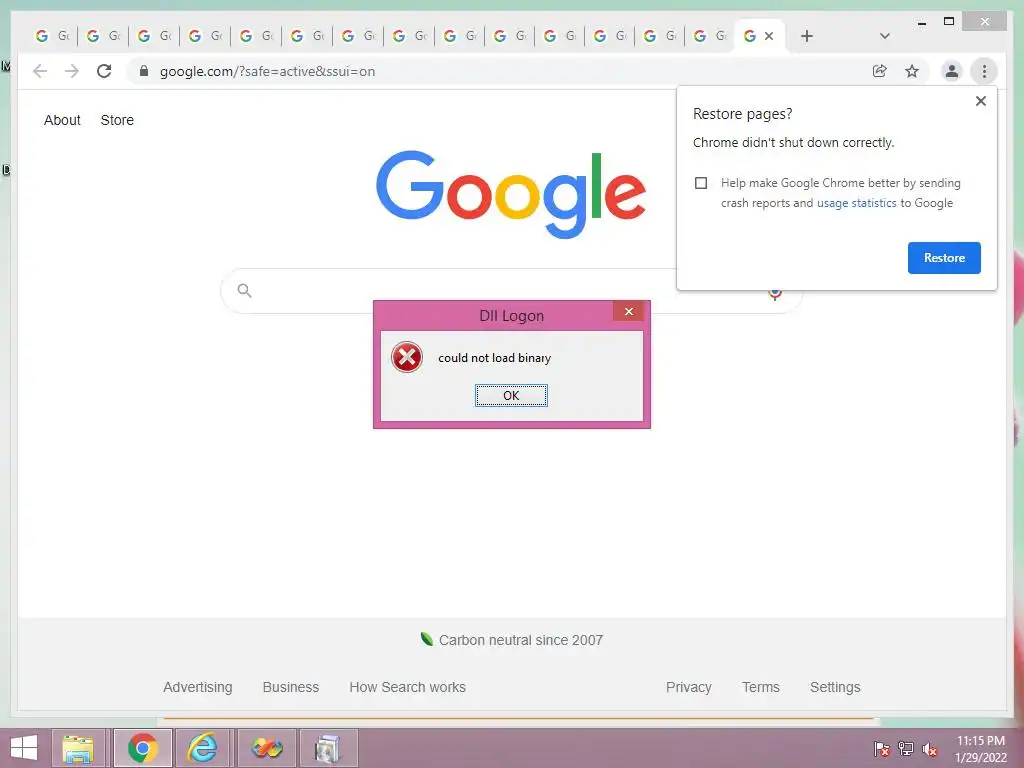1024x768 pixels.
Task: Open File Explorer from the taskbar
Action: 78,748
